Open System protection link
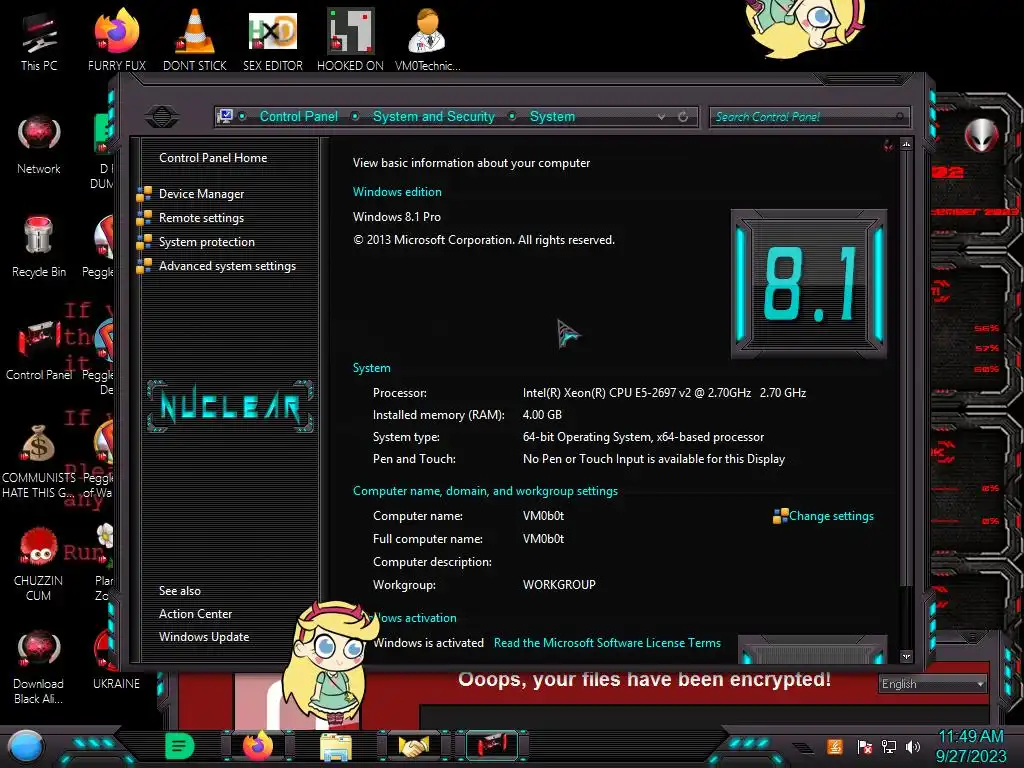Image resolution: width=1024 pixels, height=768 pixels. tap(206, 242)
